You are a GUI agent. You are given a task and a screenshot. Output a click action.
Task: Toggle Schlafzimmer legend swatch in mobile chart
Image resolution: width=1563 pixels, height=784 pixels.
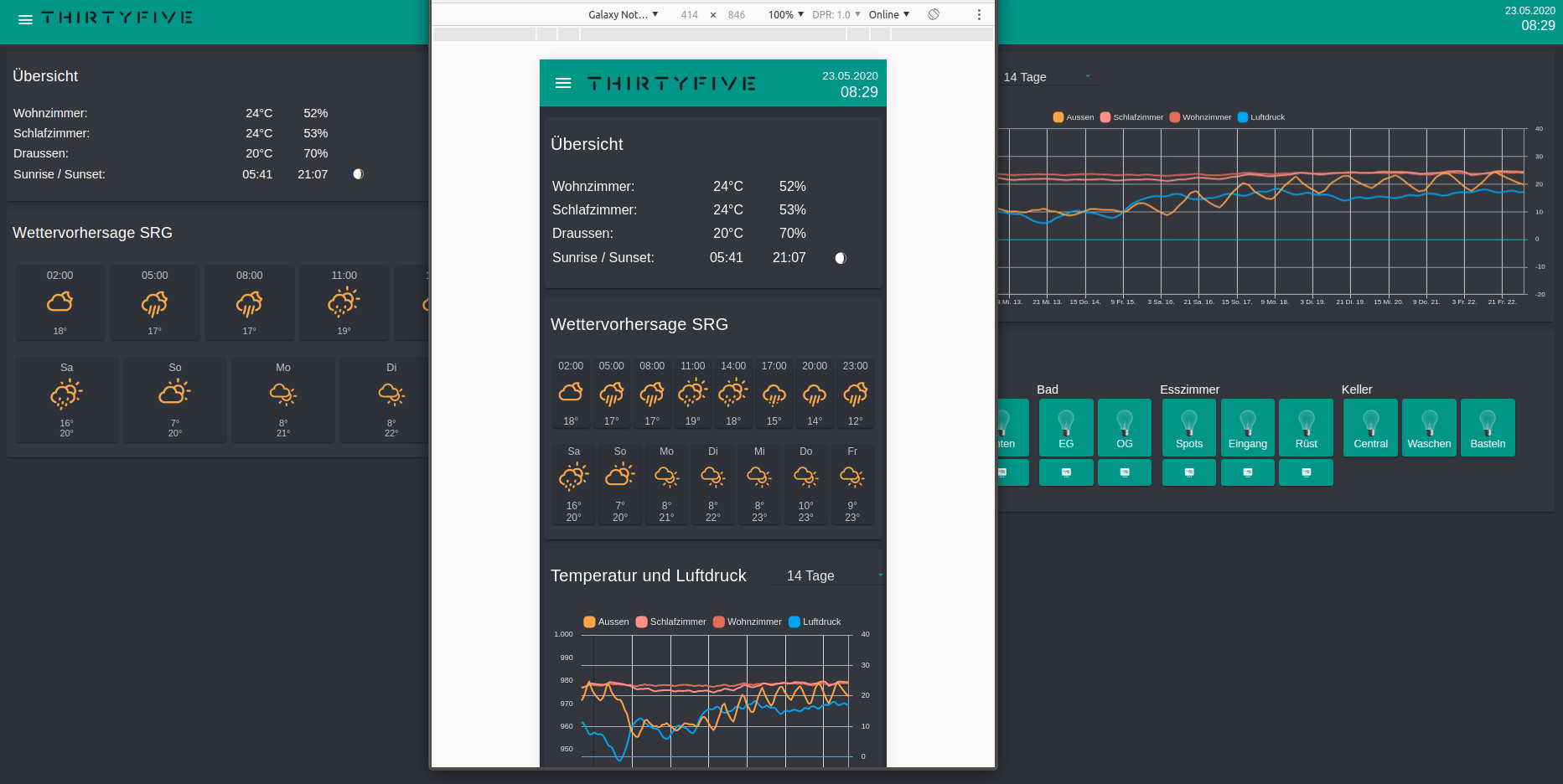pyautogui.click(x=642, y=622)
